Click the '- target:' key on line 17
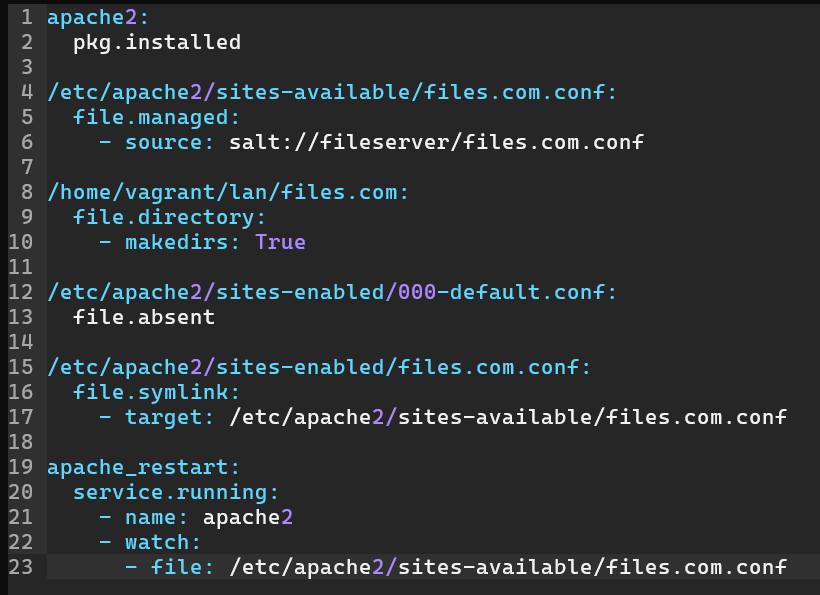This screenshot has width=820, height=595. tap(157, 417)
